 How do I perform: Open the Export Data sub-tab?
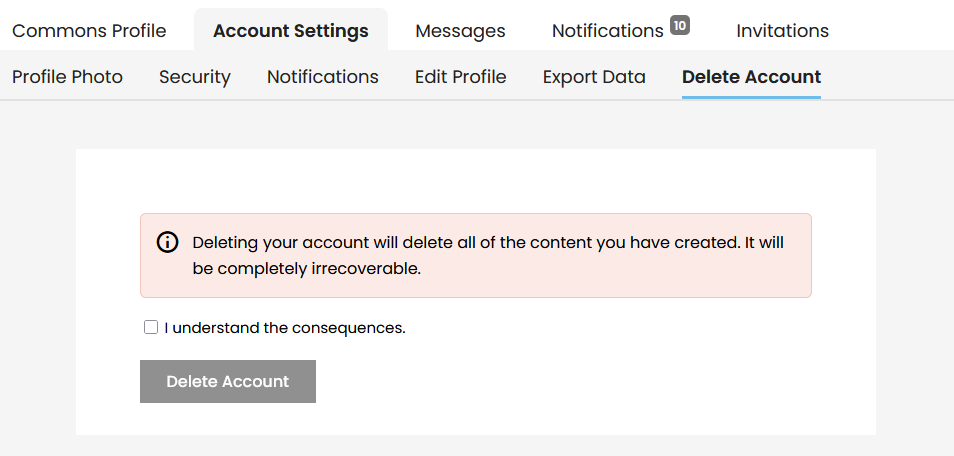pos(594,77)
